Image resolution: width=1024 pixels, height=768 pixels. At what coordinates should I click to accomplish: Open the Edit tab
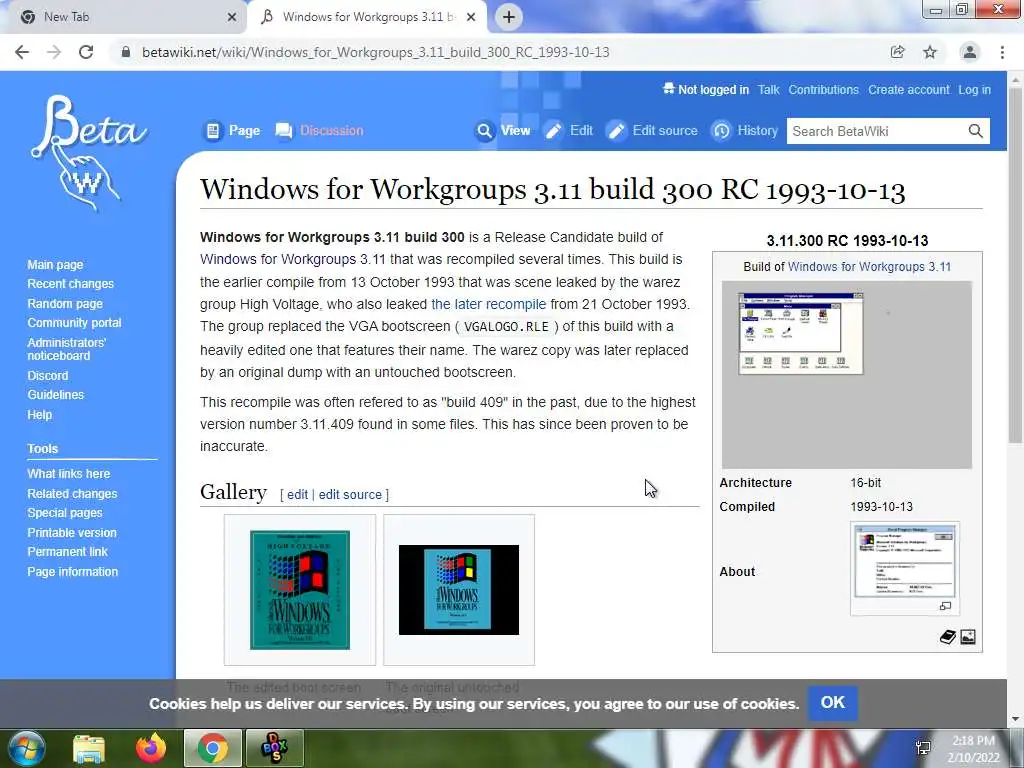pyautogui.click(x=569, y=131)
